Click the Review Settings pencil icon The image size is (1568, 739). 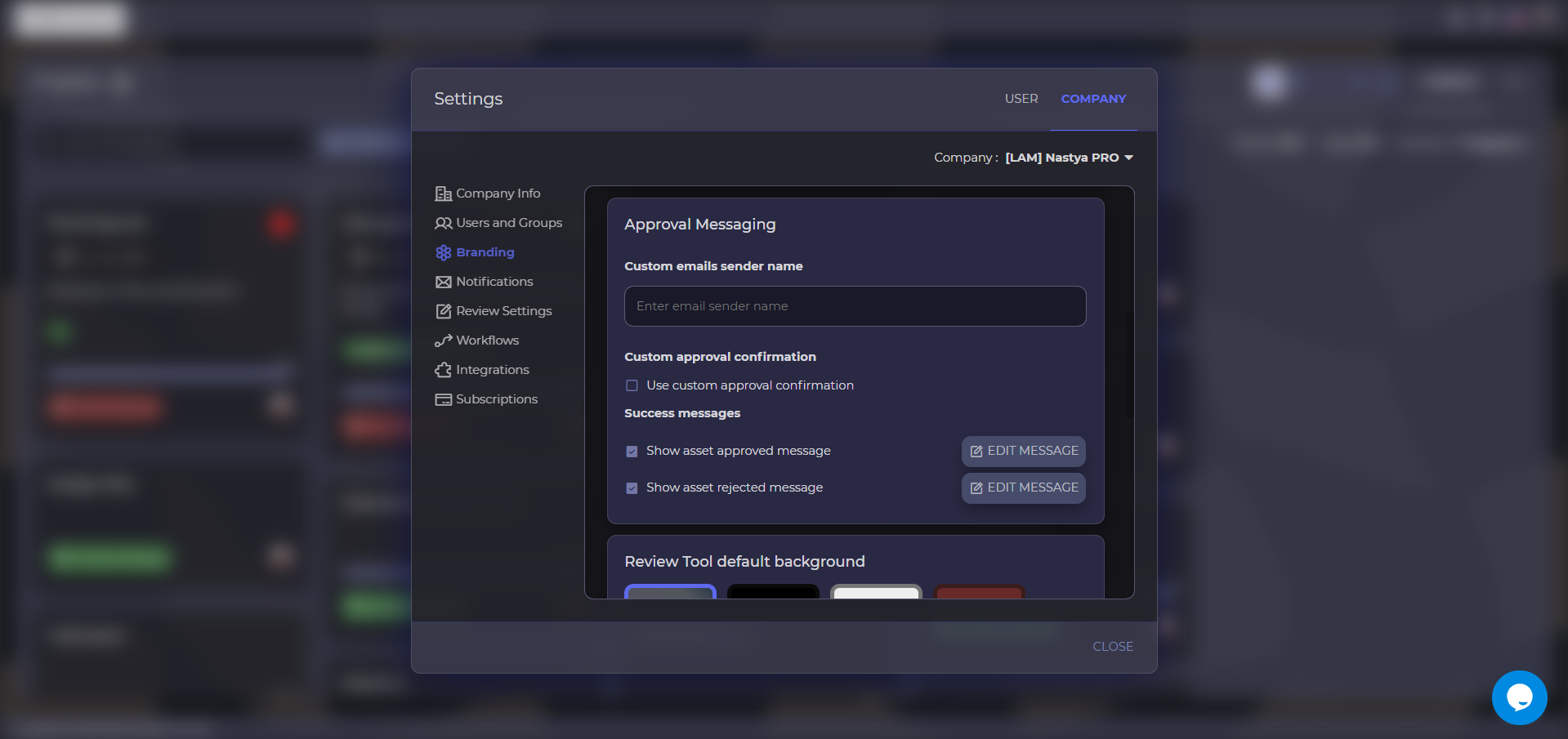pos(443,311)
